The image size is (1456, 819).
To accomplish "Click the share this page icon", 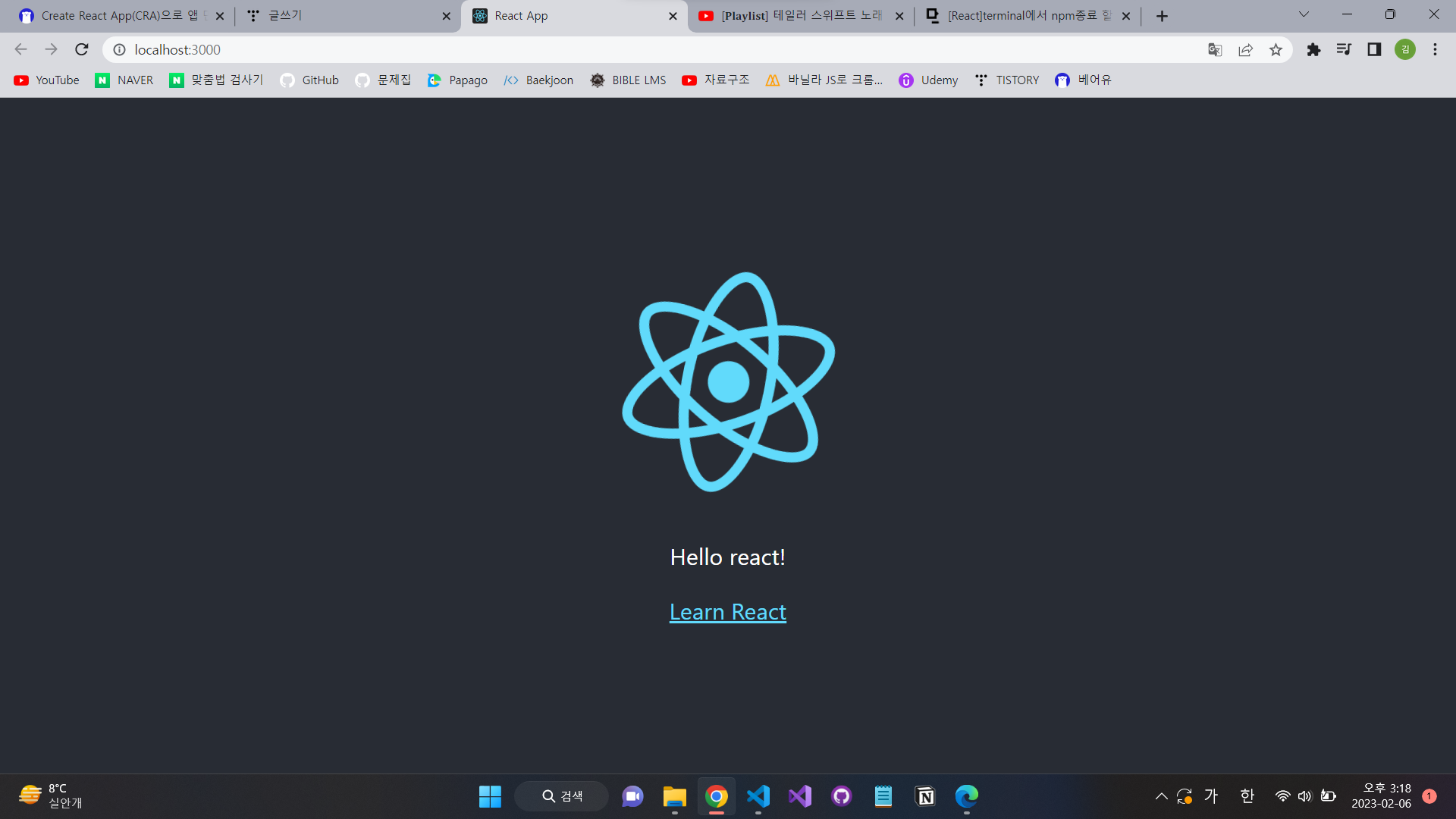I will (1245, 50).
